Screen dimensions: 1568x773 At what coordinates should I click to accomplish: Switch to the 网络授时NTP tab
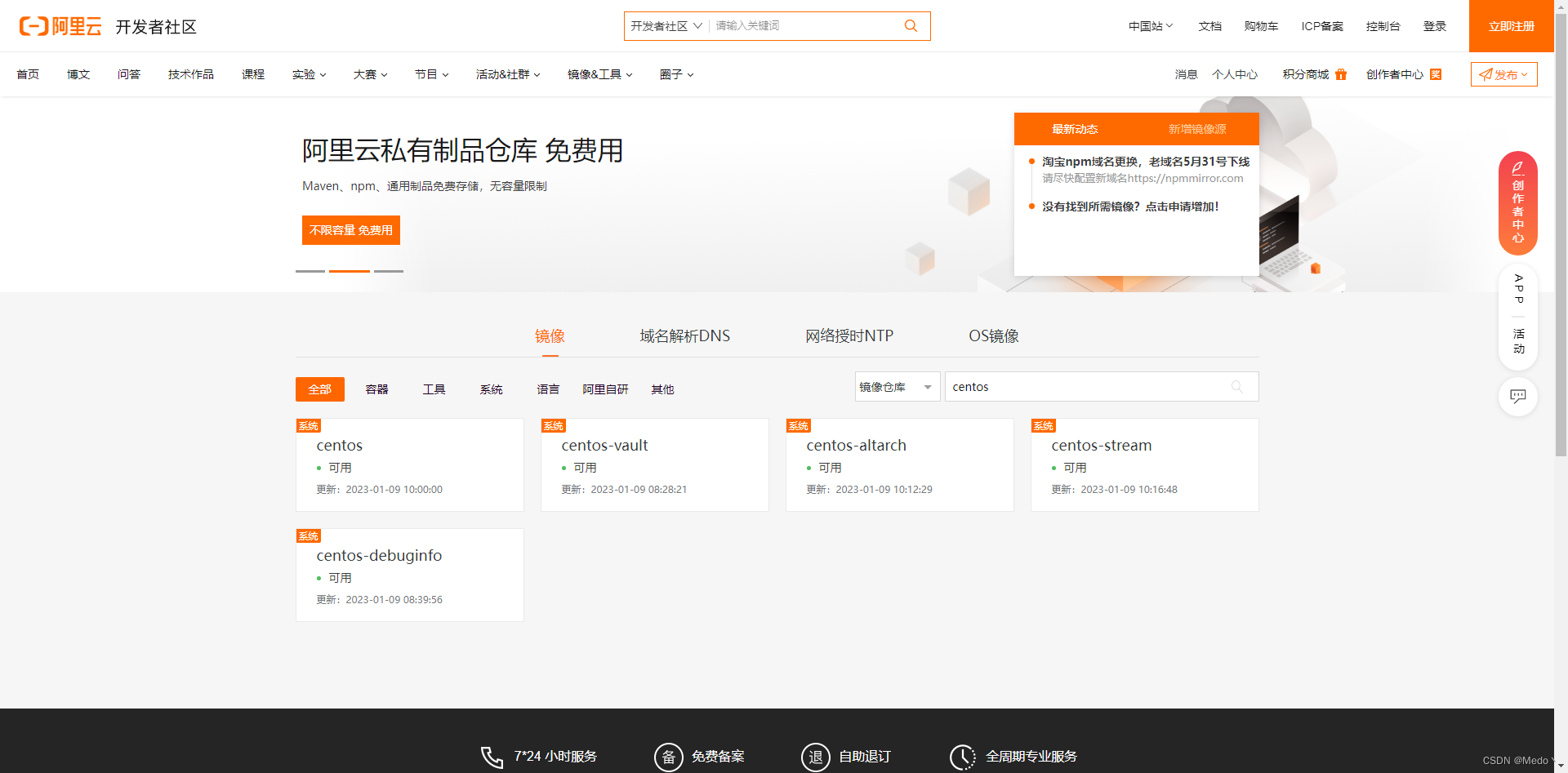click(849, 336)
